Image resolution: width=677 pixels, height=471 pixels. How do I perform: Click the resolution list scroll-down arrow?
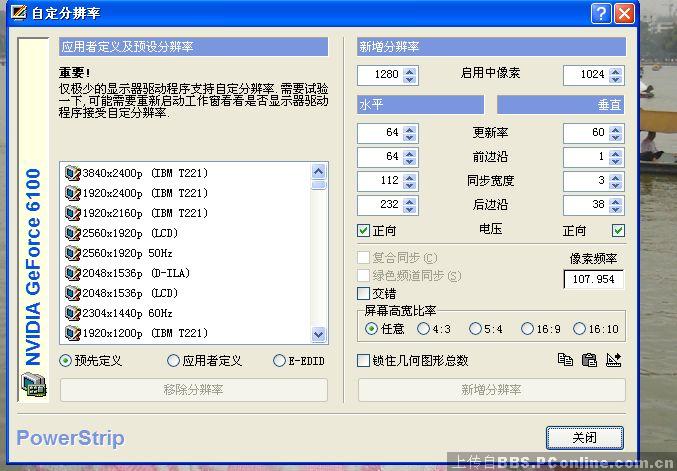pyautogui.click(x=319, y=334)
